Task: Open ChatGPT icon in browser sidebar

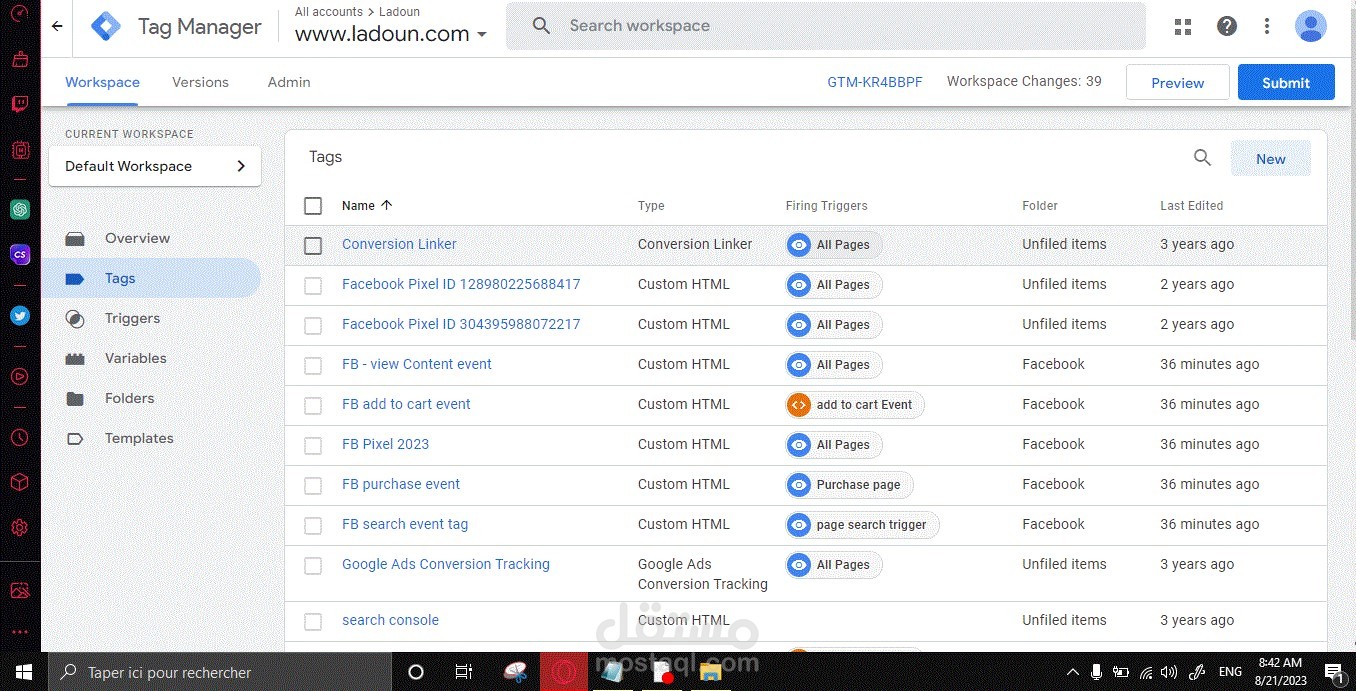Action: [20, 210]
